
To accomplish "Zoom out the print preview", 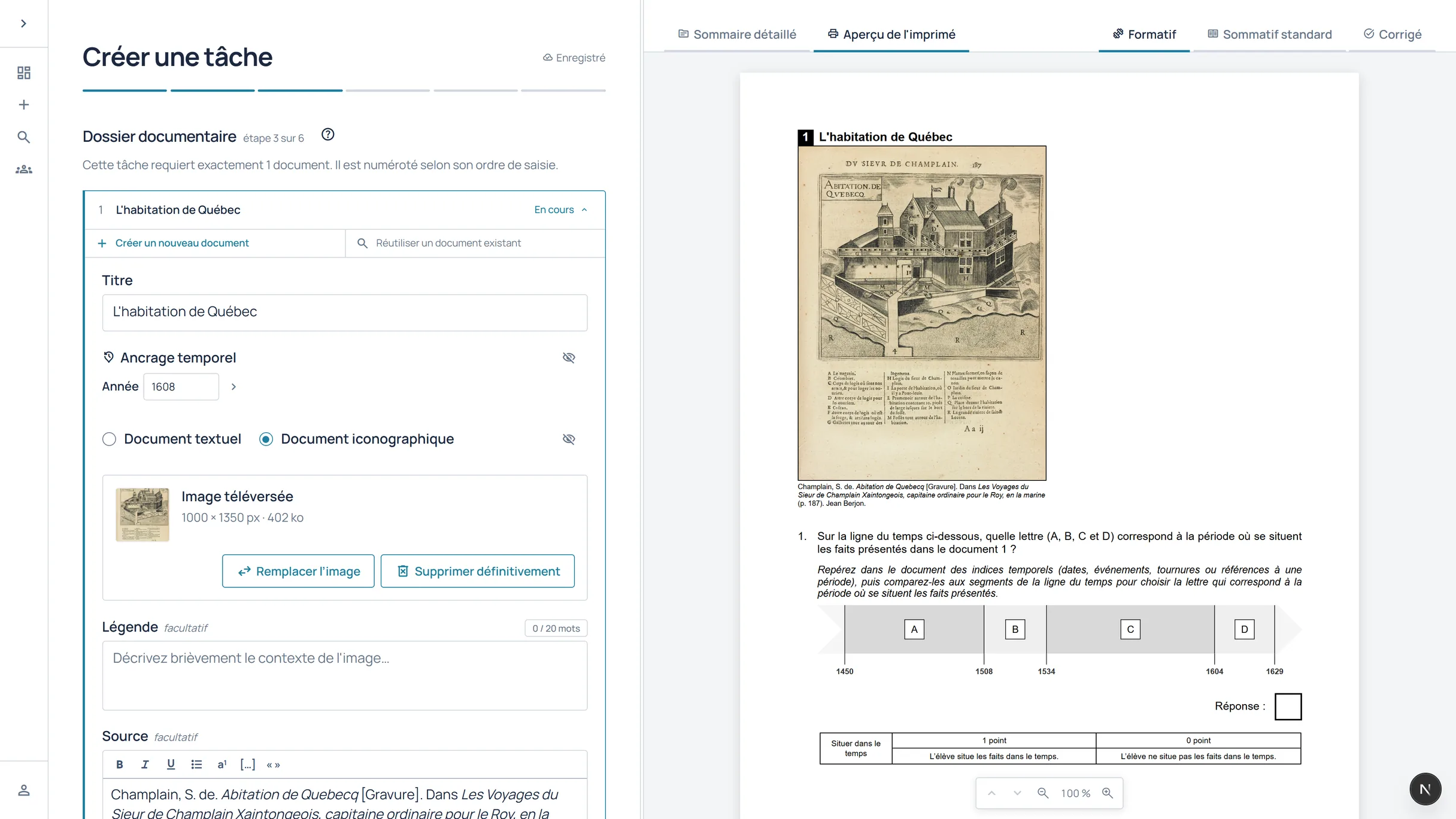I will coord(1043,793).
